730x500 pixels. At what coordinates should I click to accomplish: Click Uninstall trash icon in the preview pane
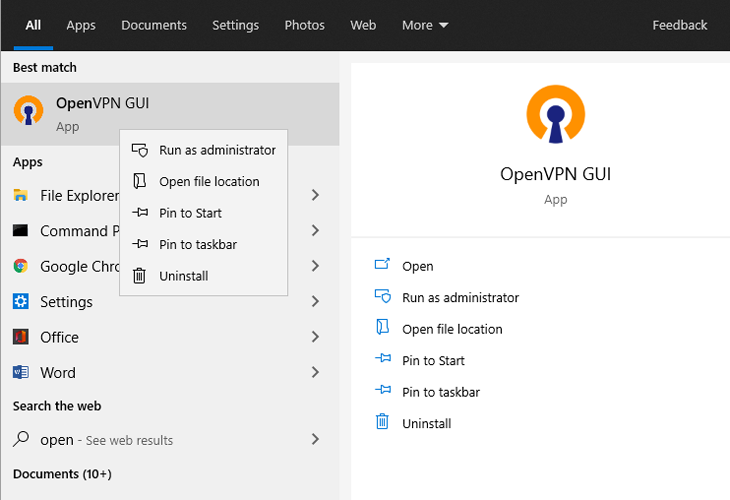pyautogui.click(x=382, y=421)
